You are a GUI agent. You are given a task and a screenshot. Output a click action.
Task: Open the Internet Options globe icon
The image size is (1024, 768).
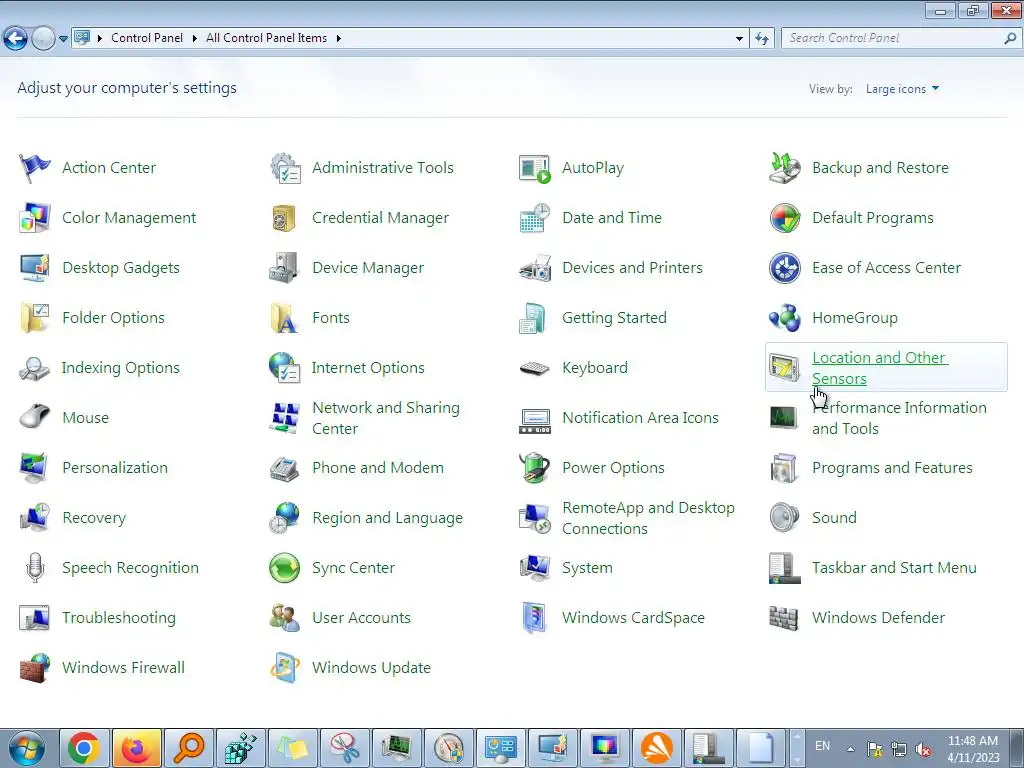pyautogui.click(x=284, y=368)
